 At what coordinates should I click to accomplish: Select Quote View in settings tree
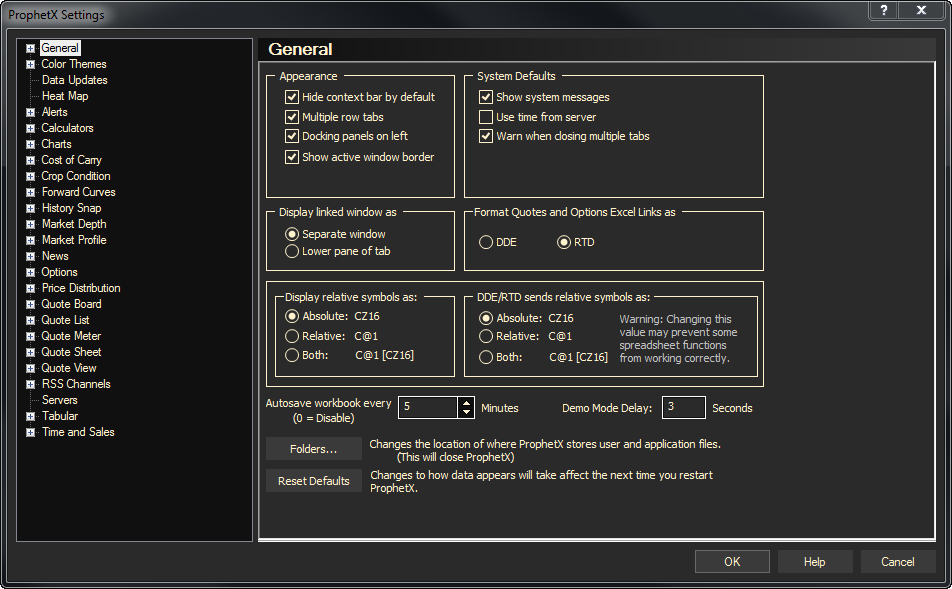[69, 368]
